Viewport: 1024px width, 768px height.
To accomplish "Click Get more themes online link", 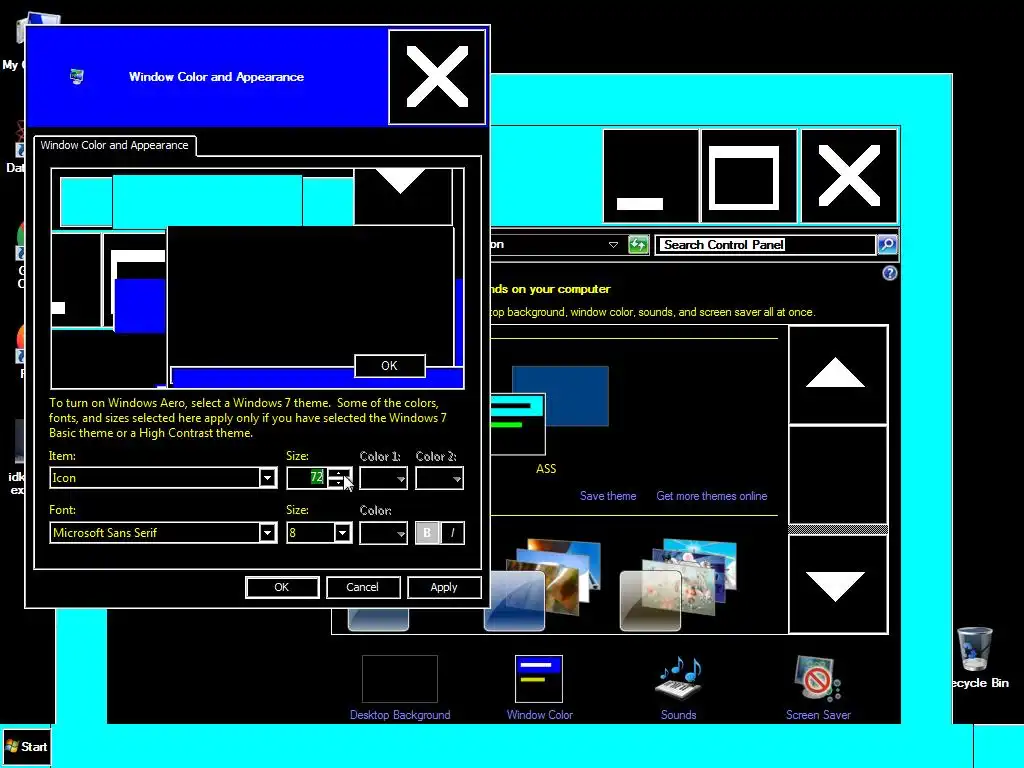I will click(x=712, y=496).
